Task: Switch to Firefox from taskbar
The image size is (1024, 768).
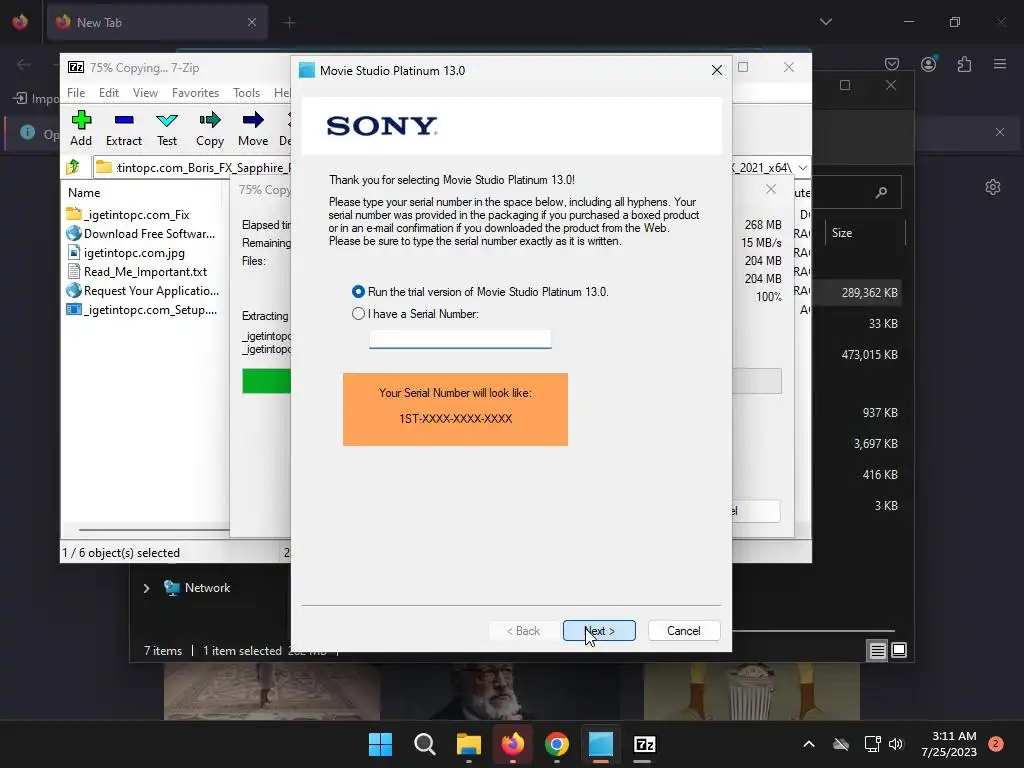Action: (x=513, y=744)
